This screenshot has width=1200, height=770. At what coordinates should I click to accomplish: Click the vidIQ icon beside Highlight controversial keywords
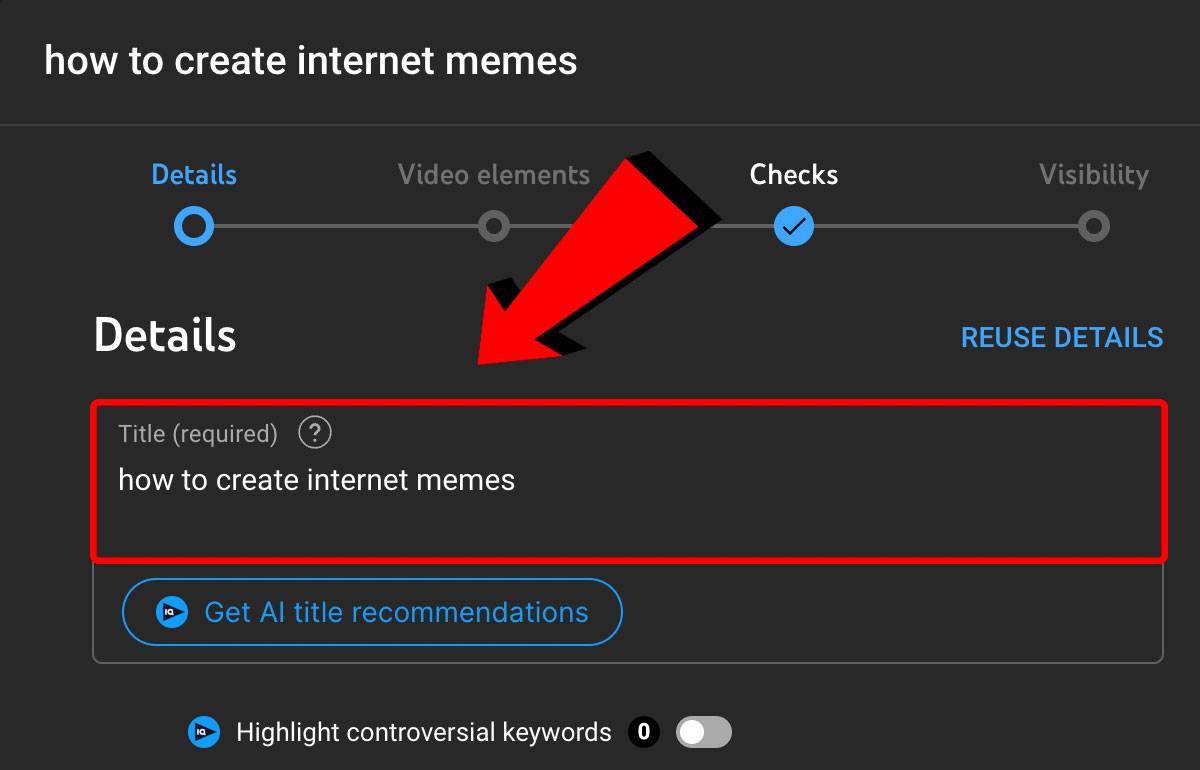click(x=204, y=733)
